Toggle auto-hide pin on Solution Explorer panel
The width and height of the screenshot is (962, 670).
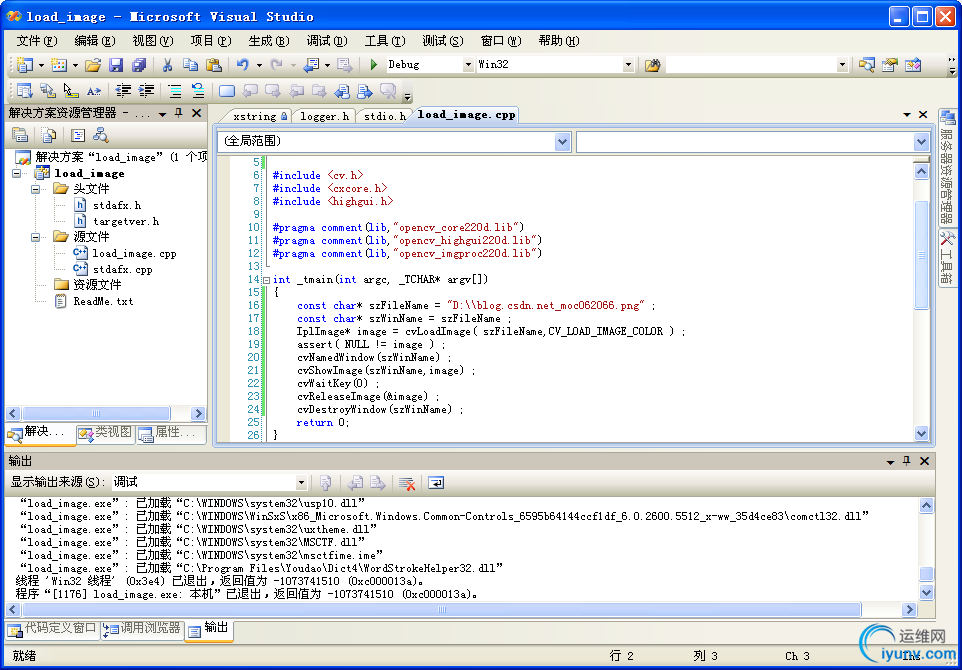pyautogui.click(x=179, y=113)
